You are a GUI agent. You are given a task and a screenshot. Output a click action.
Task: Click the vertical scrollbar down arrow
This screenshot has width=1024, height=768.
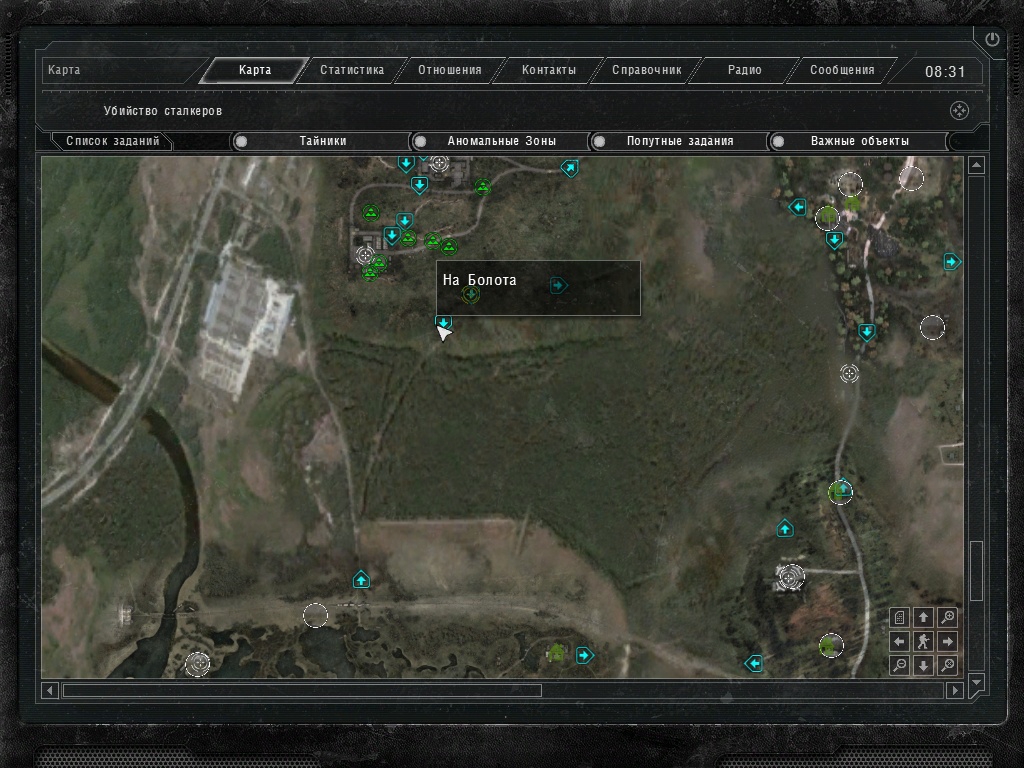pyautogui.click(x=976, y=682)
